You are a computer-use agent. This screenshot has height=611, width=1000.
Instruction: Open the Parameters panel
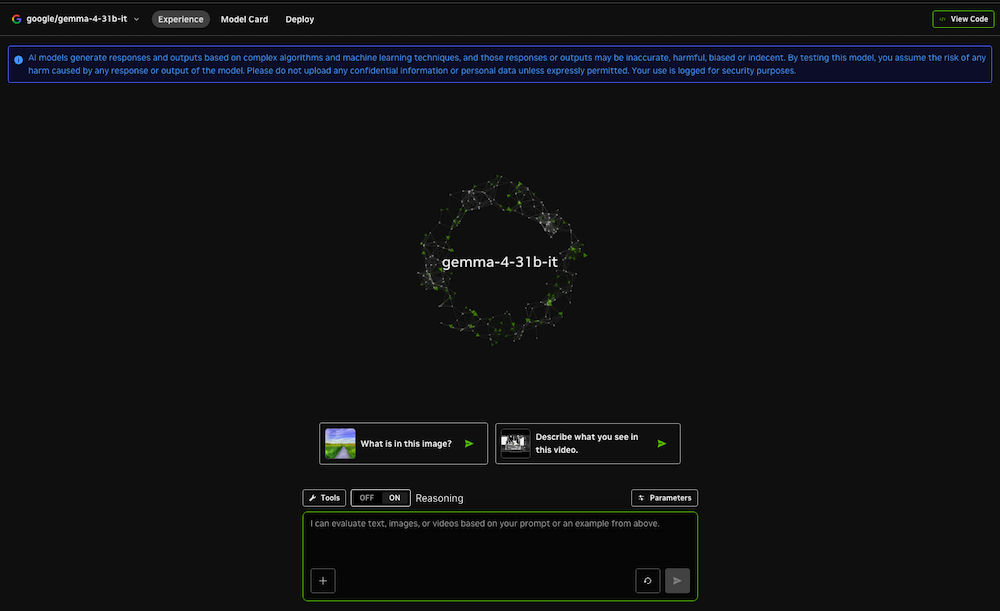(665, 498)
